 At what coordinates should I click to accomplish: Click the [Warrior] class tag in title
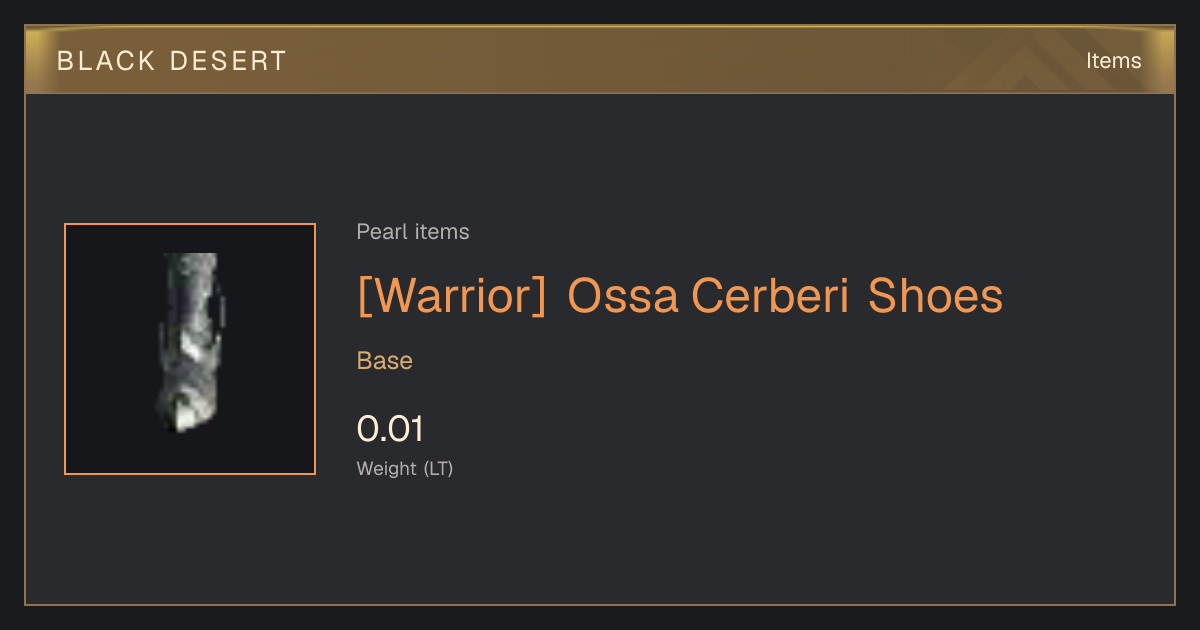[x=452, y=297]
